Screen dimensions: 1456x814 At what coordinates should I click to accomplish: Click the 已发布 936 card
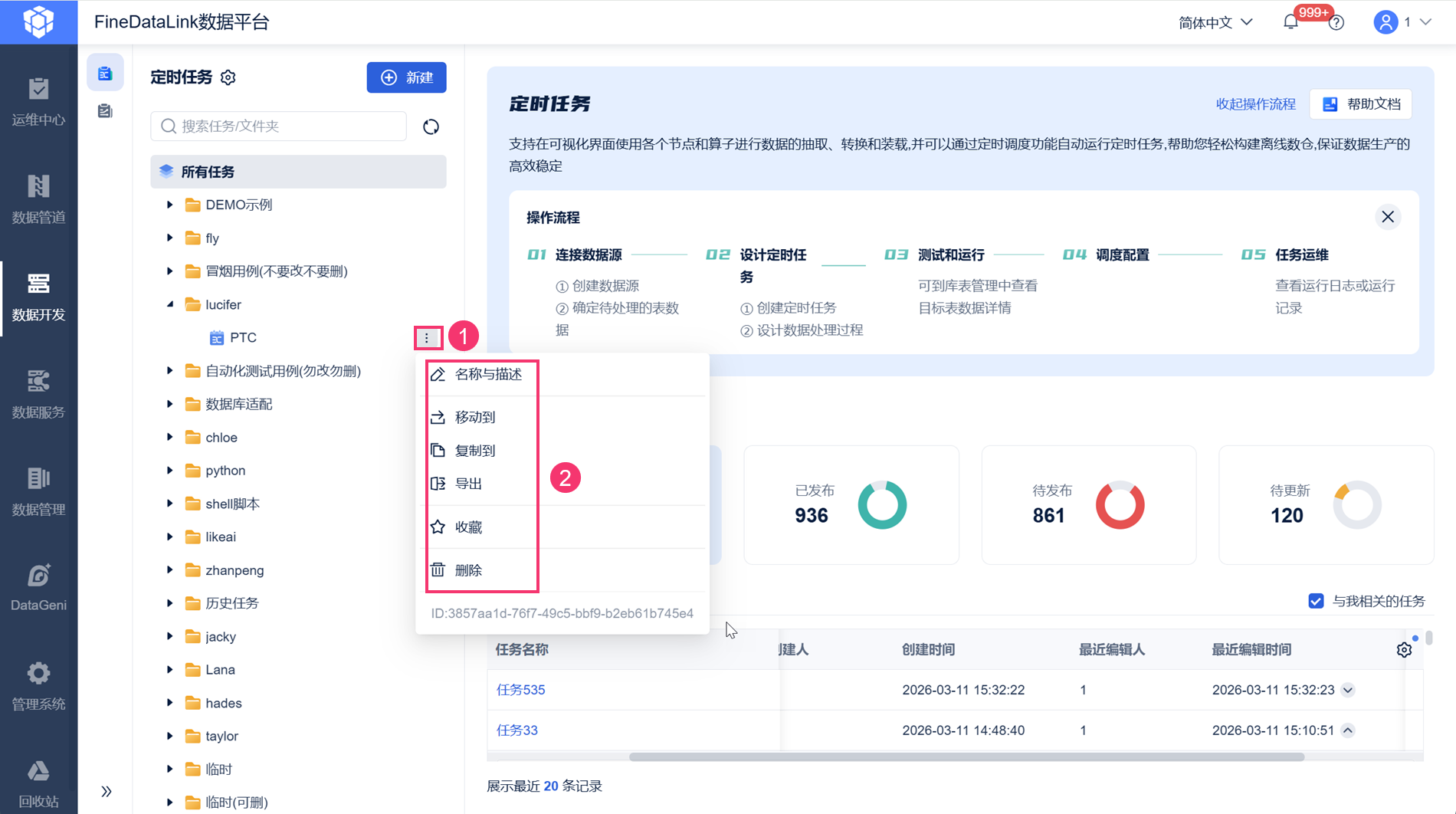[x=851, y=505]
